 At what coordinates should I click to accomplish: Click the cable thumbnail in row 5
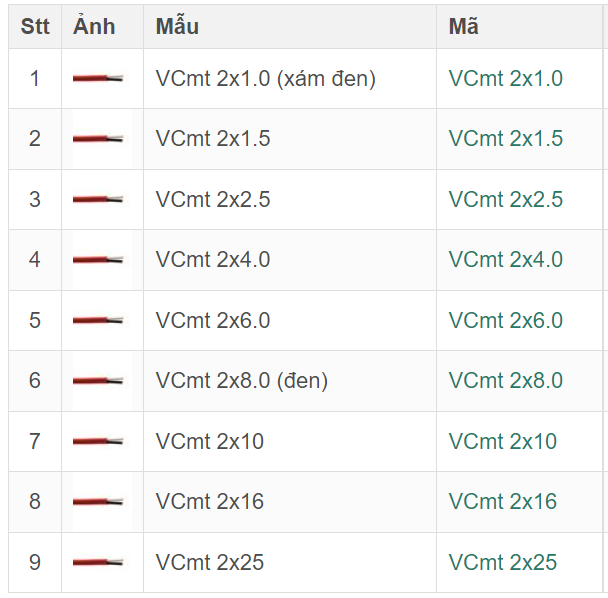pos(99,321)
